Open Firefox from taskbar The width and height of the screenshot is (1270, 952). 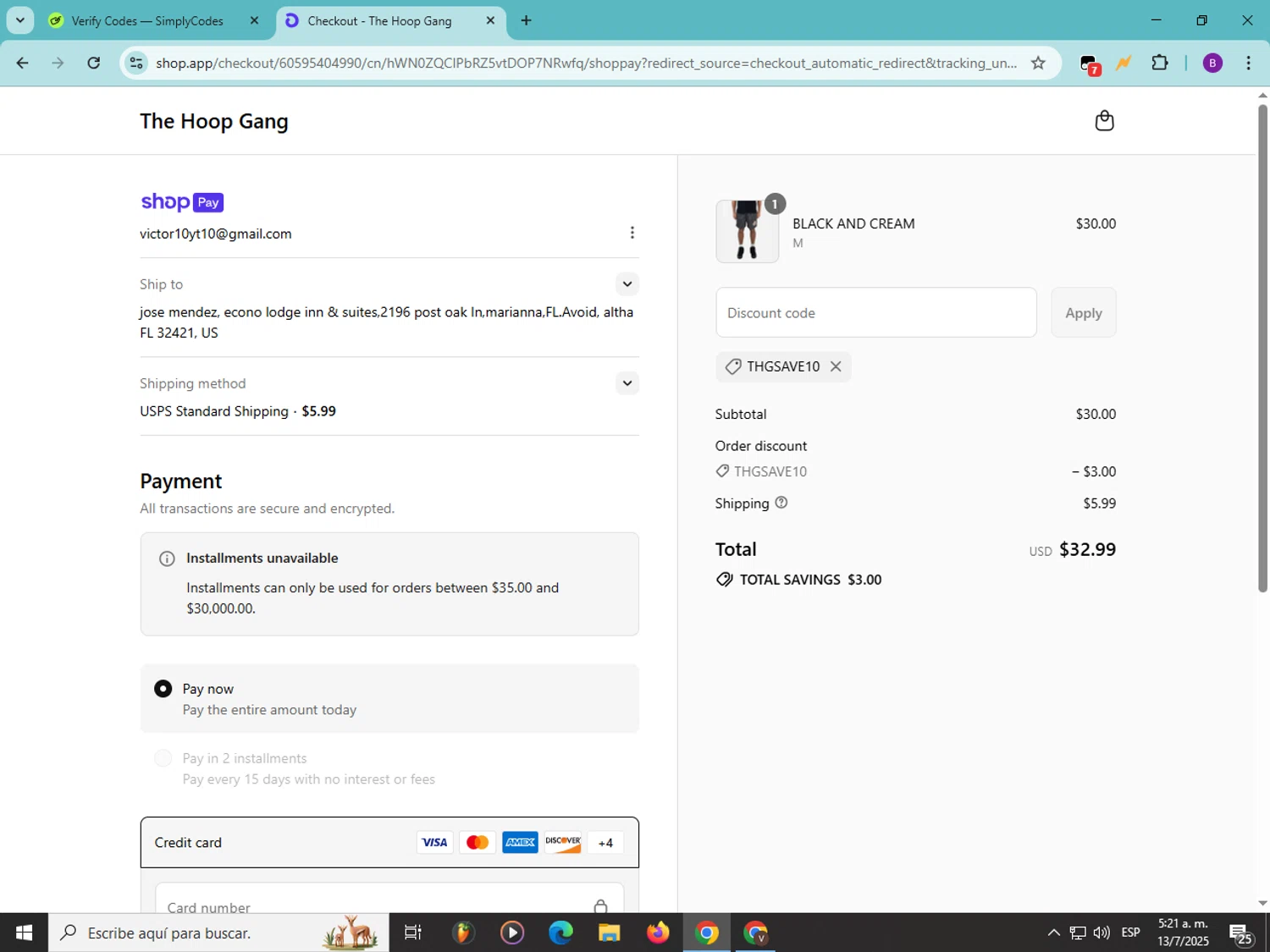(x=658, y=933)
